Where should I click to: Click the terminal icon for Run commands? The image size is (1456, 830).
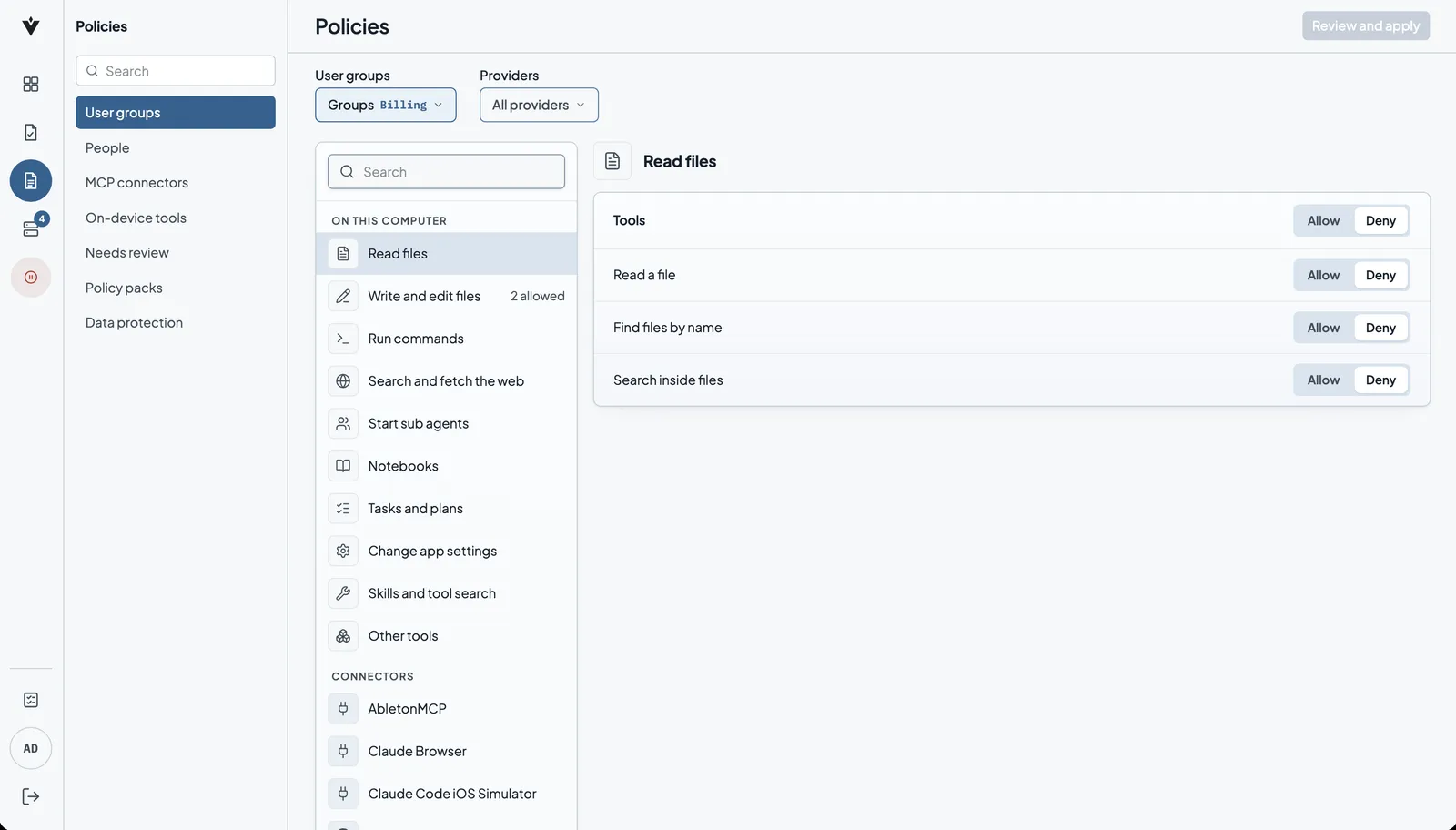coord(343,339)
